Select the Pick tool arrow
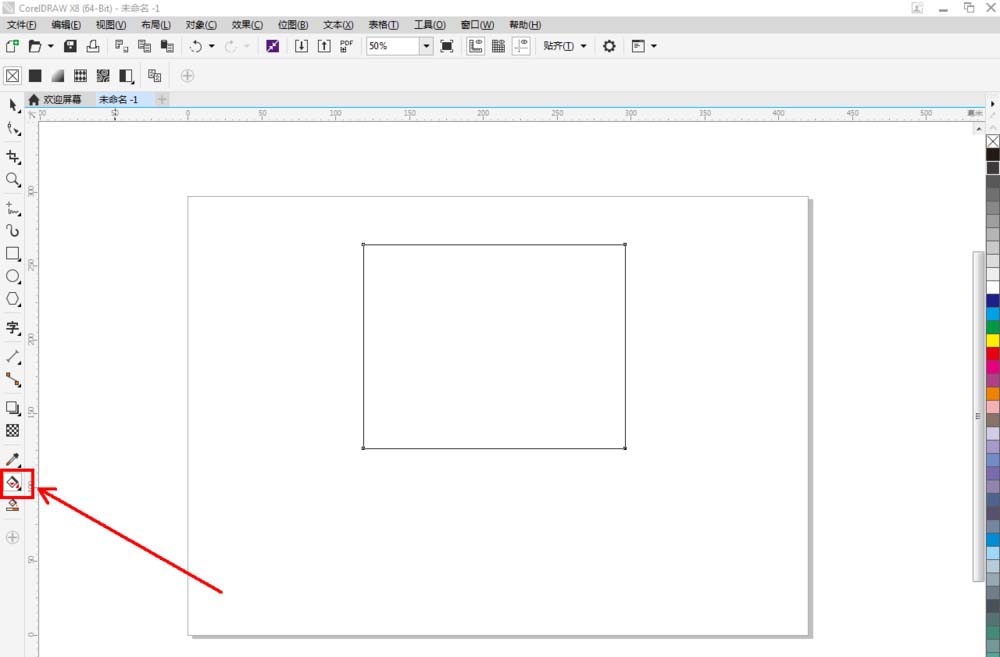Screen dimensions: 1000x657 (13, 105)
